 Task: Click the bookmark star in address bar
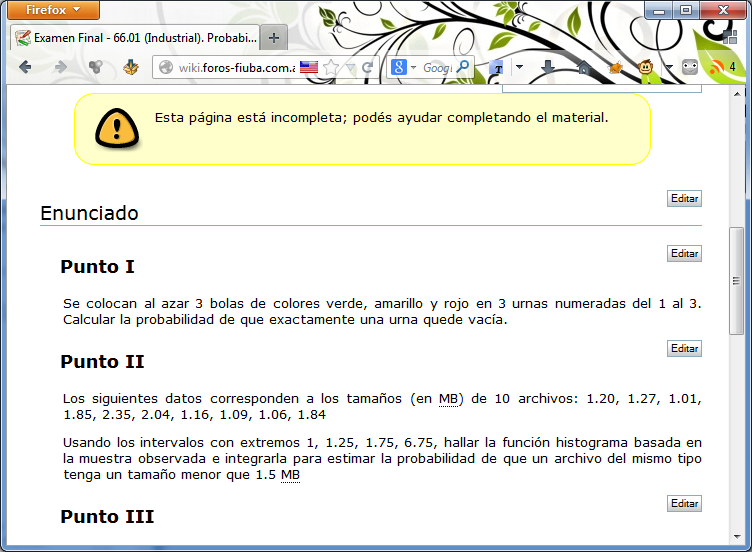pos(331,68)
